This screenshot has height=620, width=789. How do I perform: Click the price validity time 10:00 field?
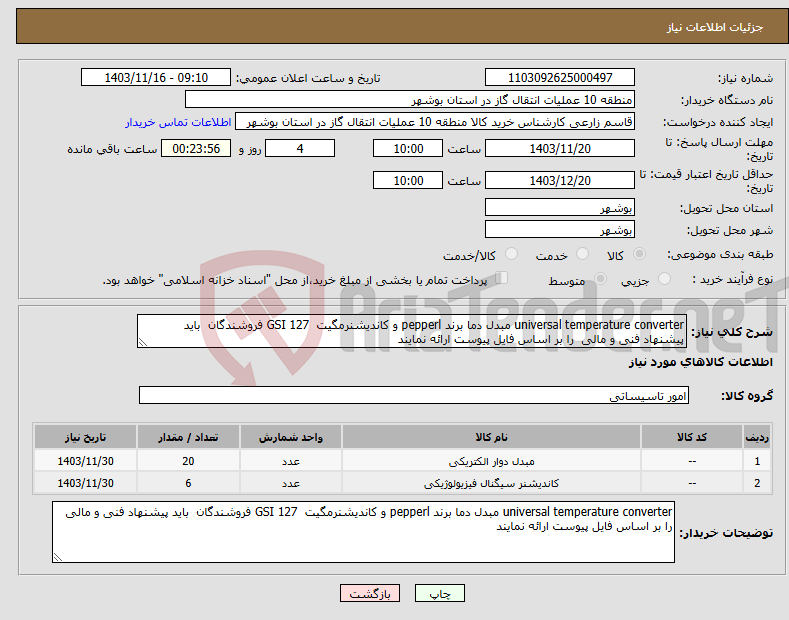pyautogui.click(x=408, y=180)
